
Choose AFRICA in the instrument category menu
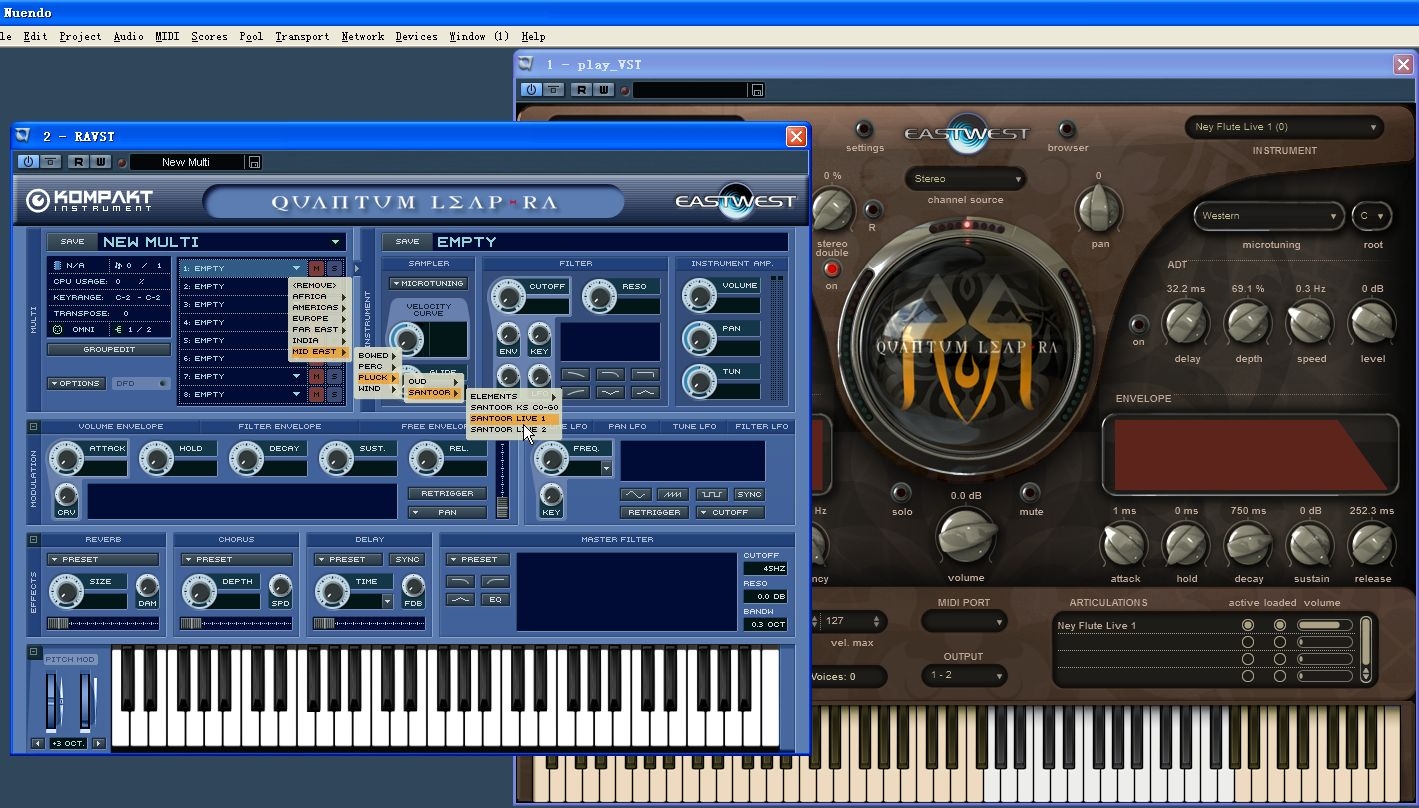point(319,296)
